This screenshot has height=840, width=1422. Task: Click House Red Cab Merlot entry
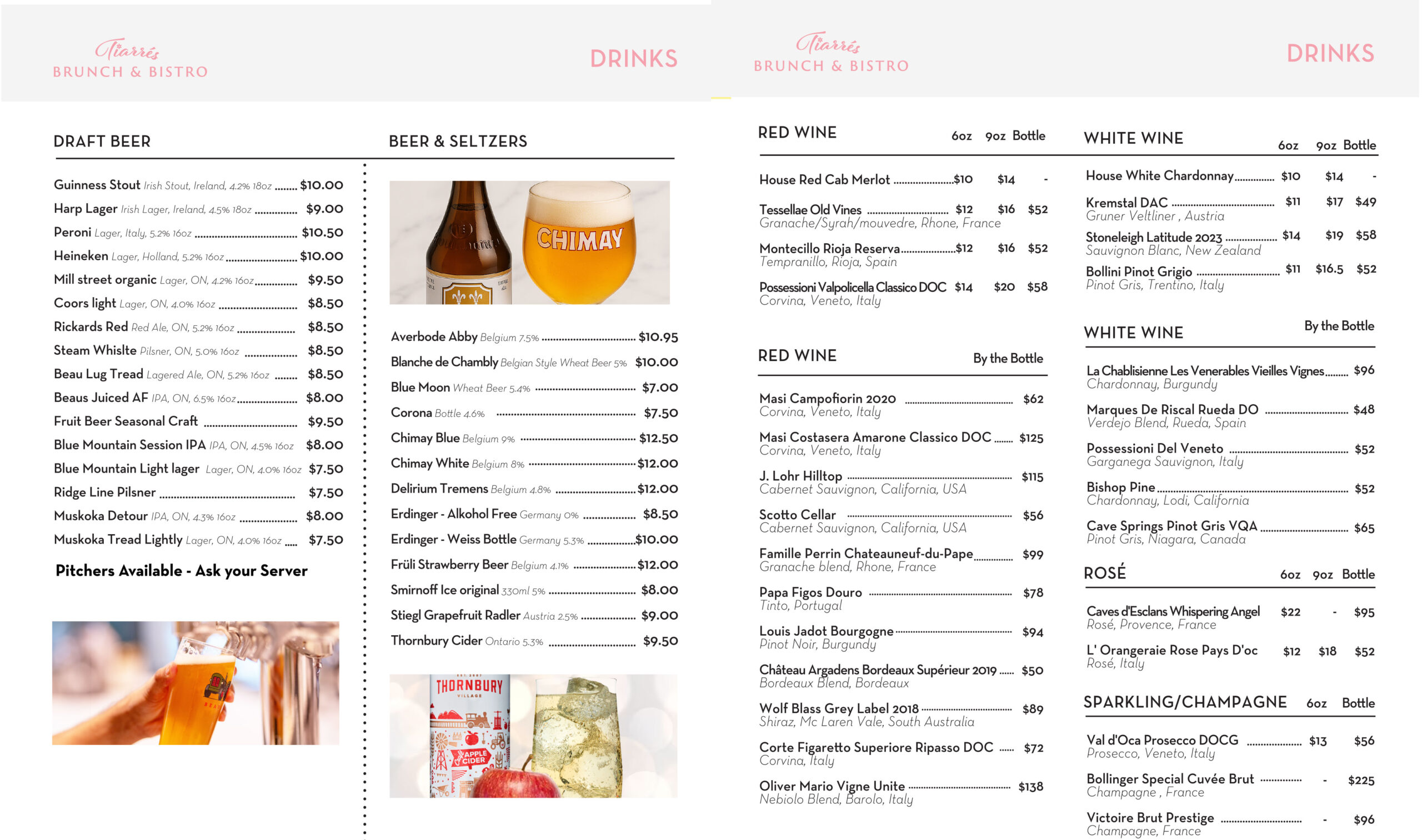[903, 180]
